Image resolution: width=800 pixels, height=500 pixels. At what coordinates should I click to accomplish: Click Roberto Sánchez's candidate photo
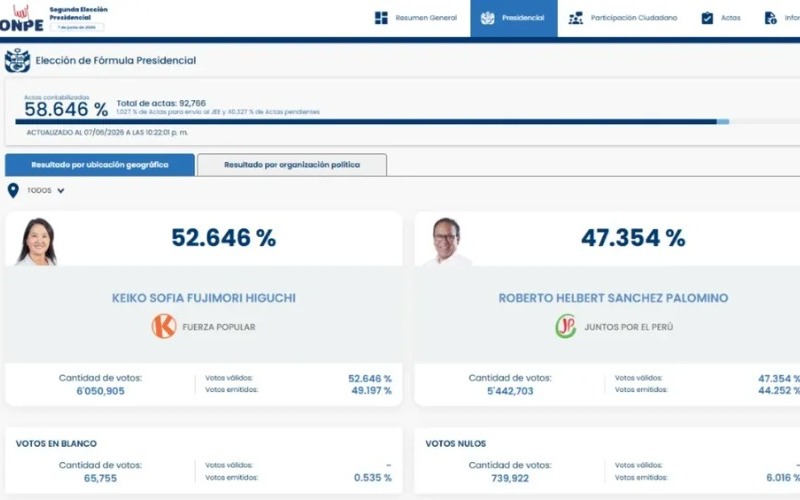[446, 241]
